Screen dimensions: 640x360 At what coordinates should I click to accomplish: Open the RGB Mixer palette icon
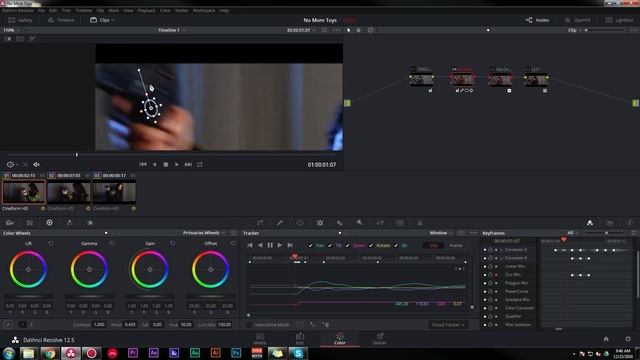[69, 223]
